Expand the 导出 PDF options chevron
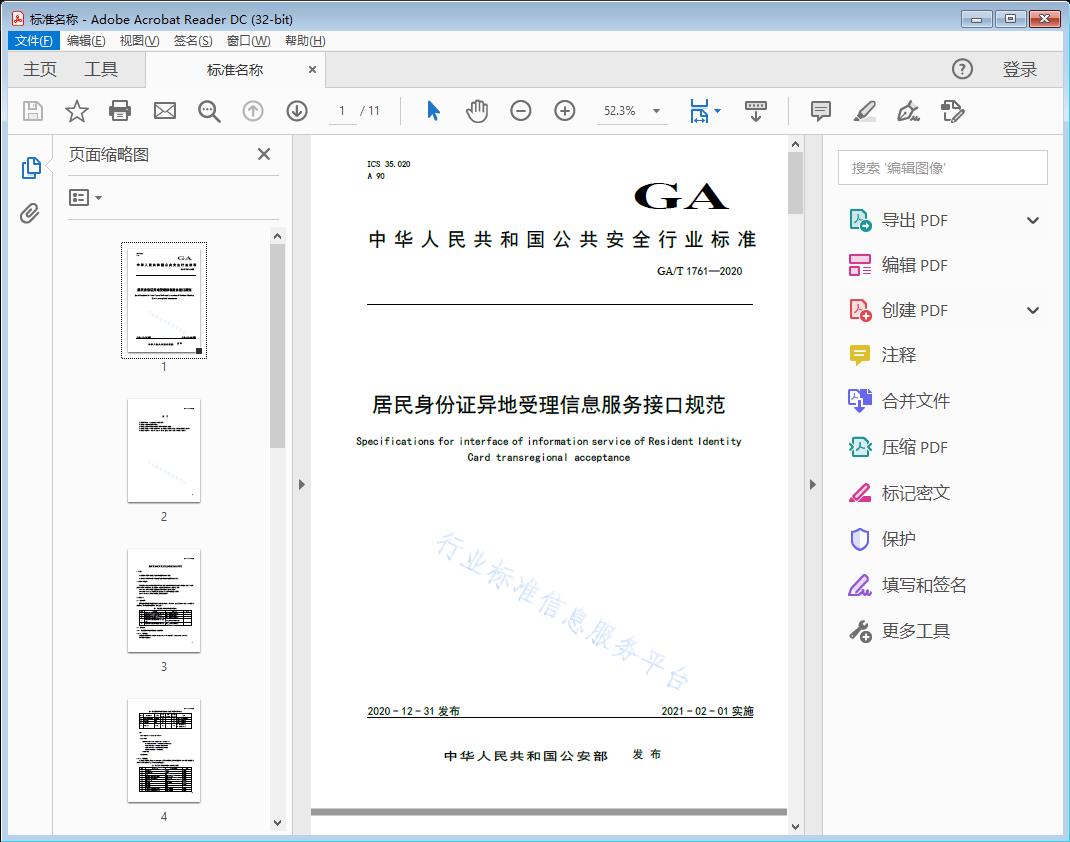 1032,219
